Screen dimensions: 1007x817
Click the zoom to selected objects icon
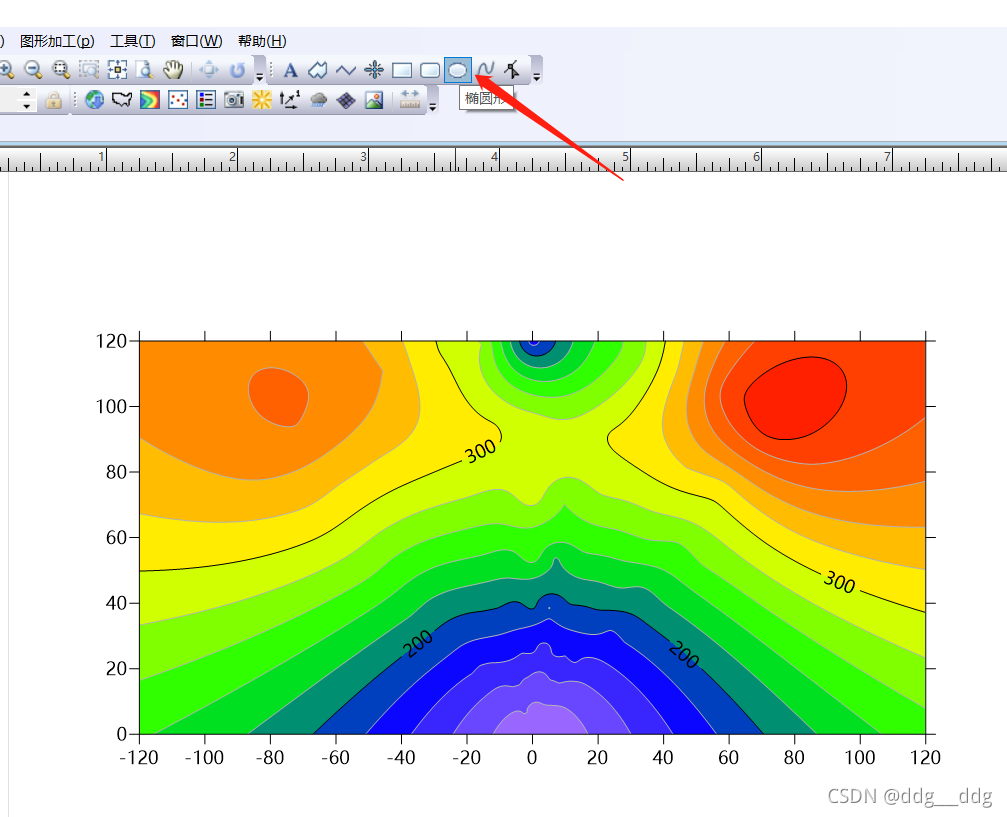[x=89, y=69]
